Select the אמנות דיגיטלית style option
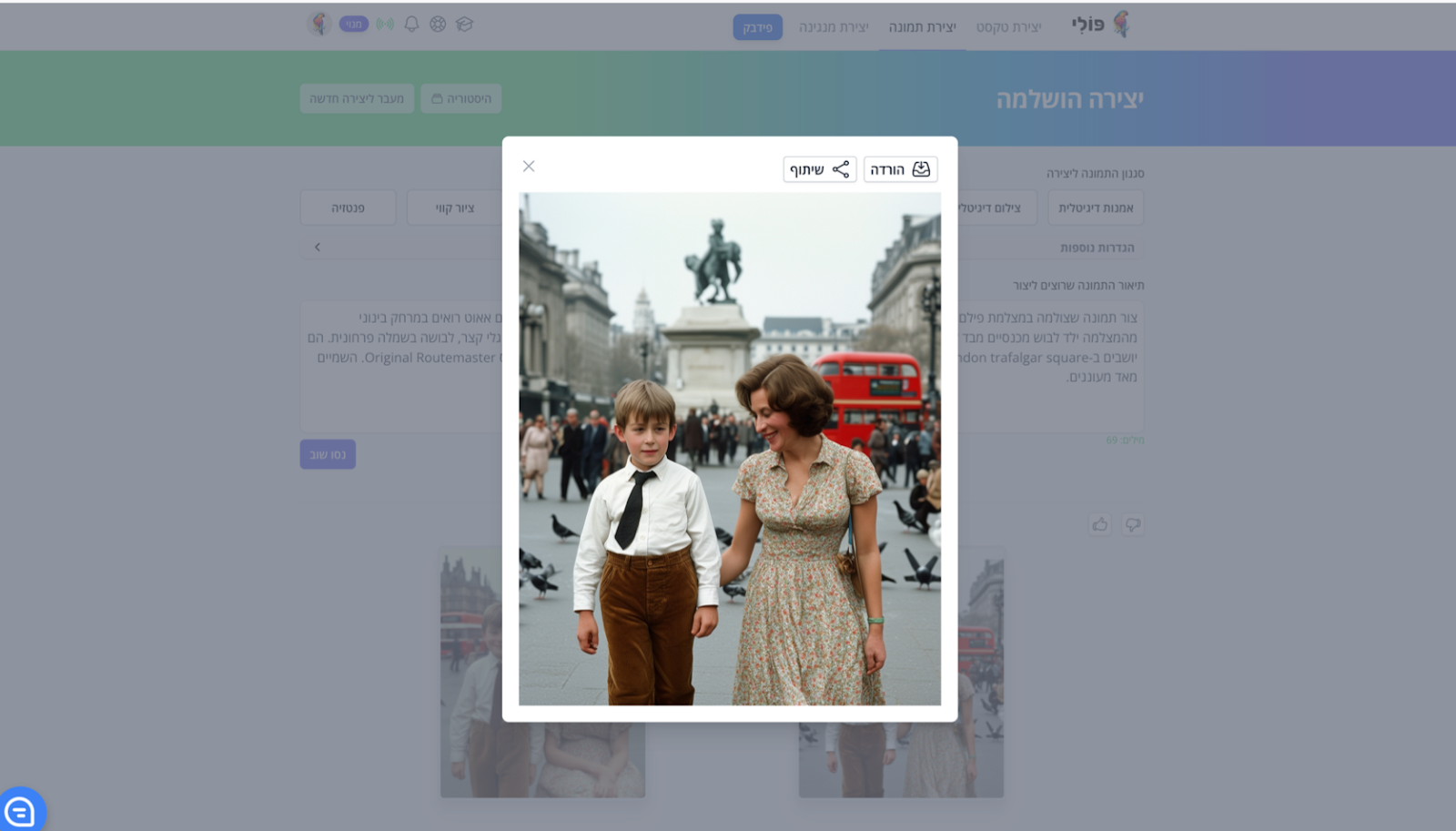This screenshot has width=1456, height=831. click(x=1096, y=208)
